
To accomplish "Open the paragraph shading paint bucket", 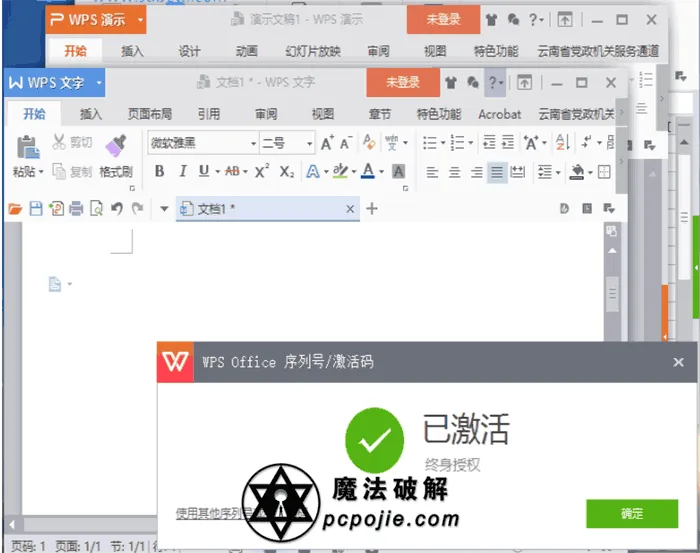I will pos(577,172).
